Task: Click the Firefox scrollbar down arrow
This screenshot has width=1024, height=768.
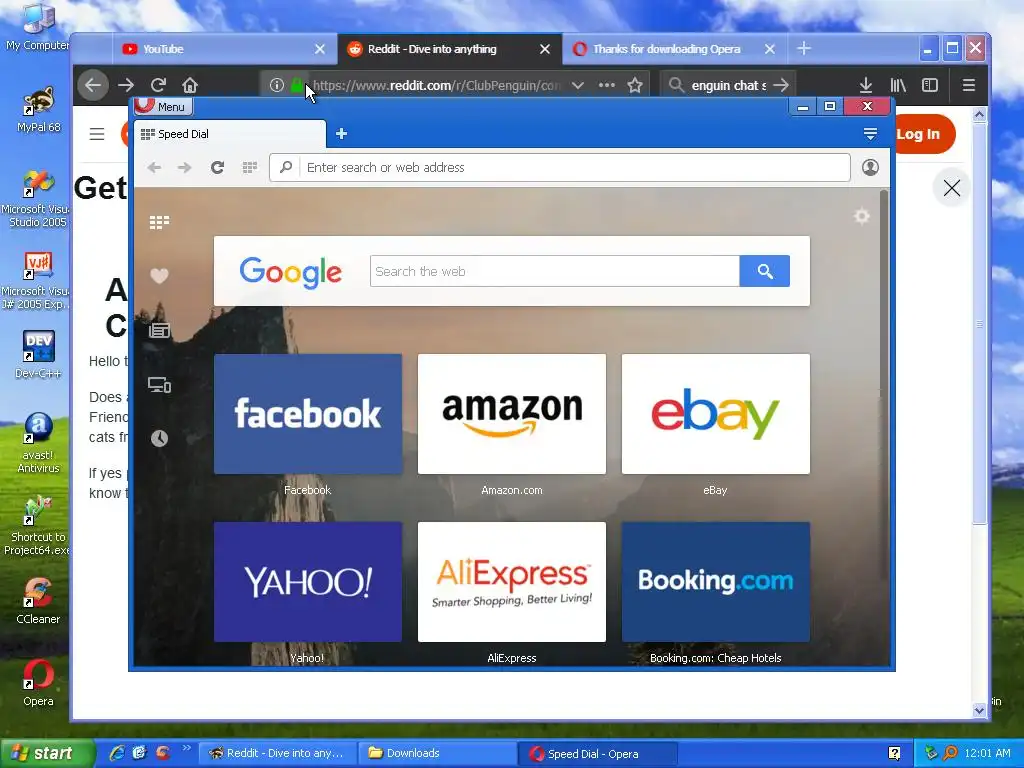Action: coord(979,710)
